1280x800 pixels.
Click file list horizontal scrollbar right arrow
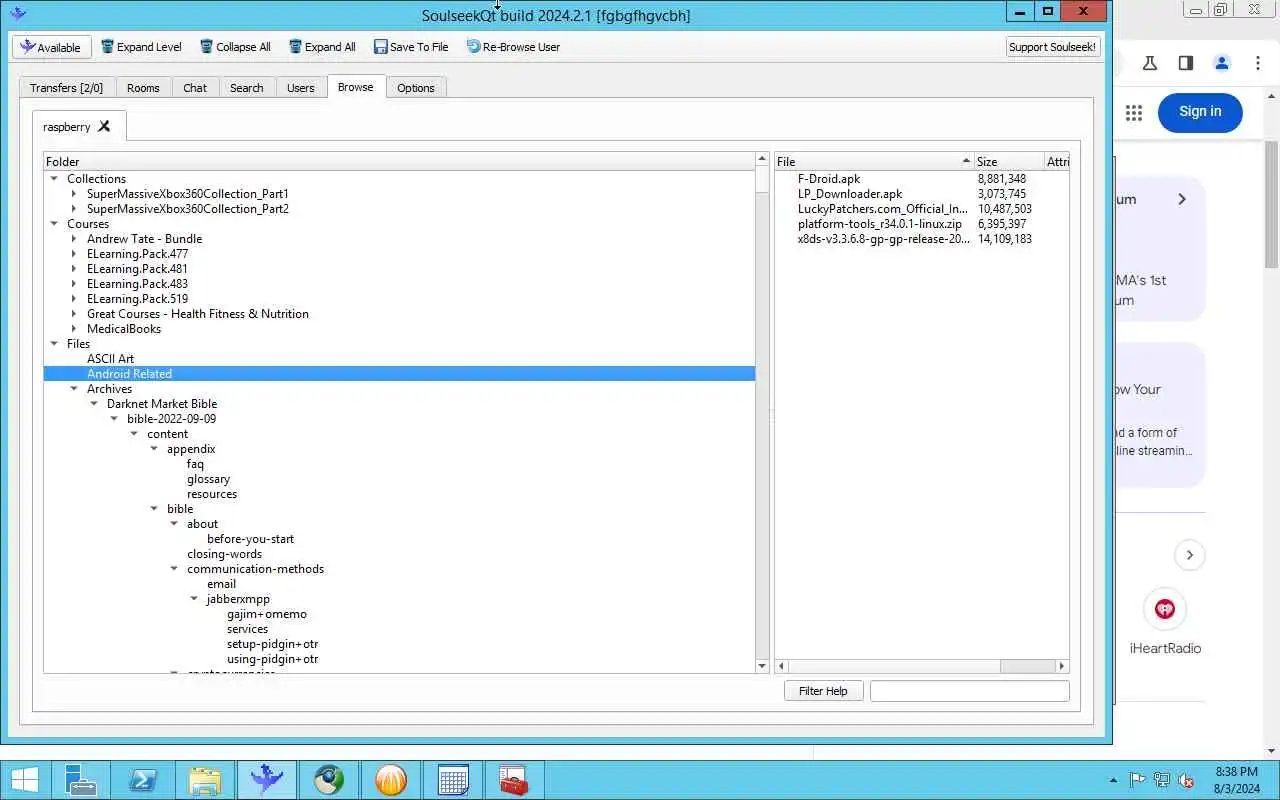click(x=1062, y=666)
